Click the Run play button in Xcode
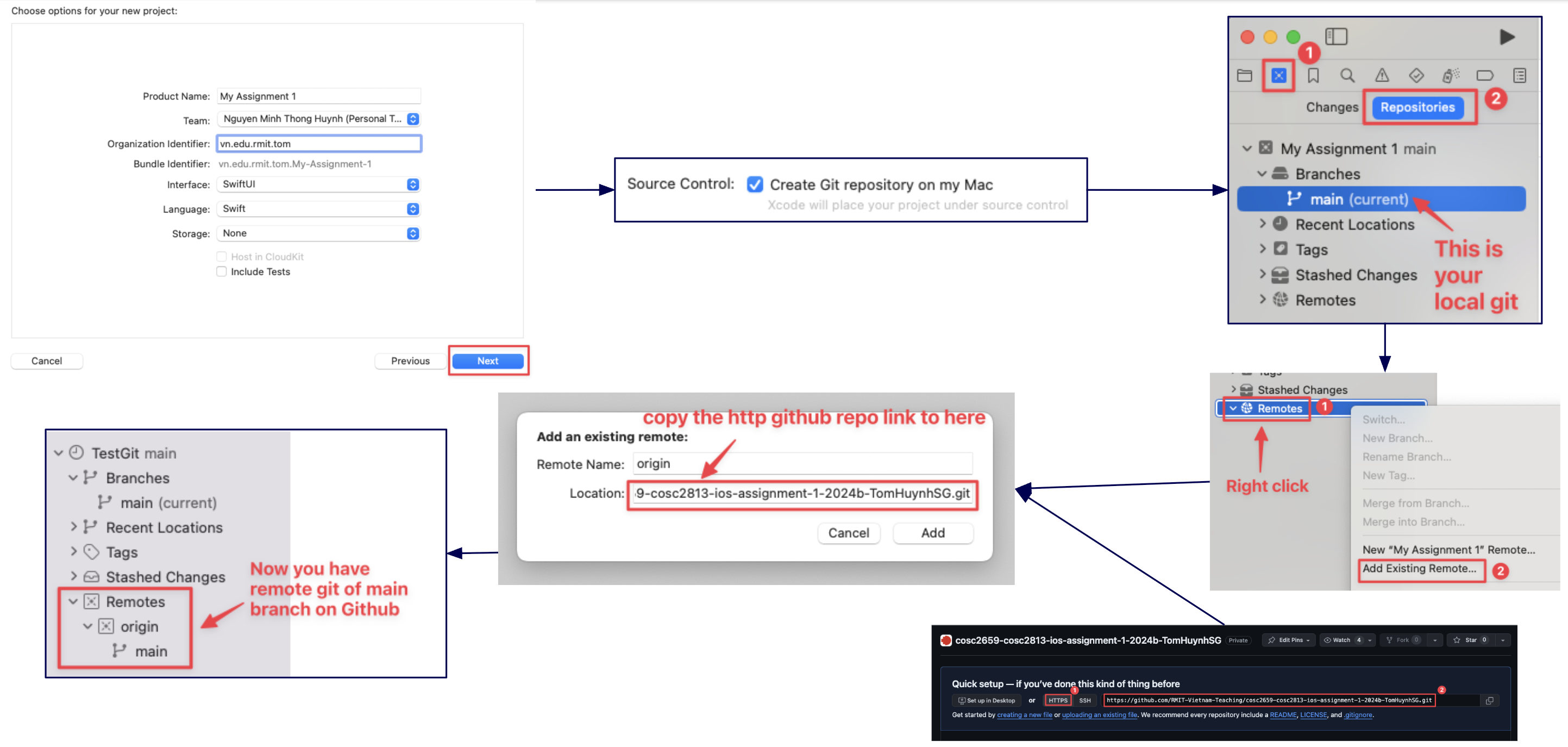The width and height of the screenshot is (1568, 747). pyautogui.click(x=1508, y=36)
